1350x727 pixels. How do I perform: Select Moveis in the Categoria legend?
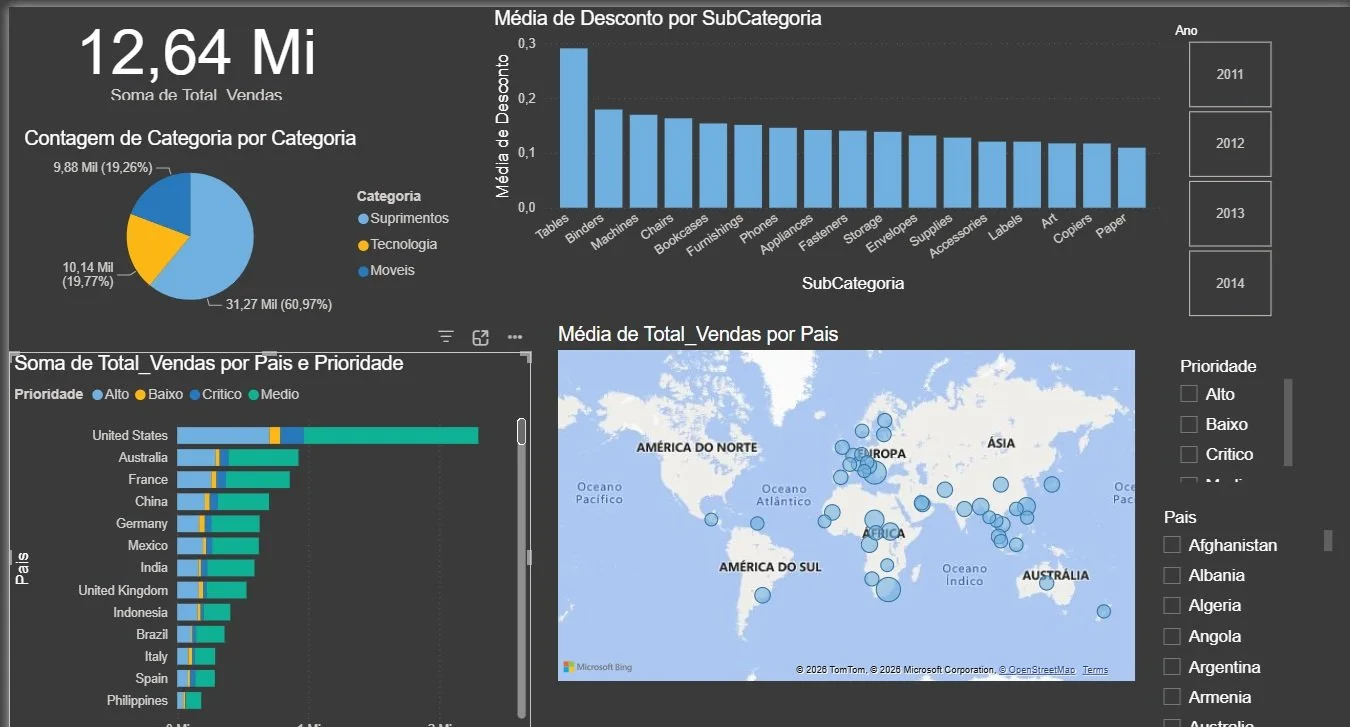point(386,270)
